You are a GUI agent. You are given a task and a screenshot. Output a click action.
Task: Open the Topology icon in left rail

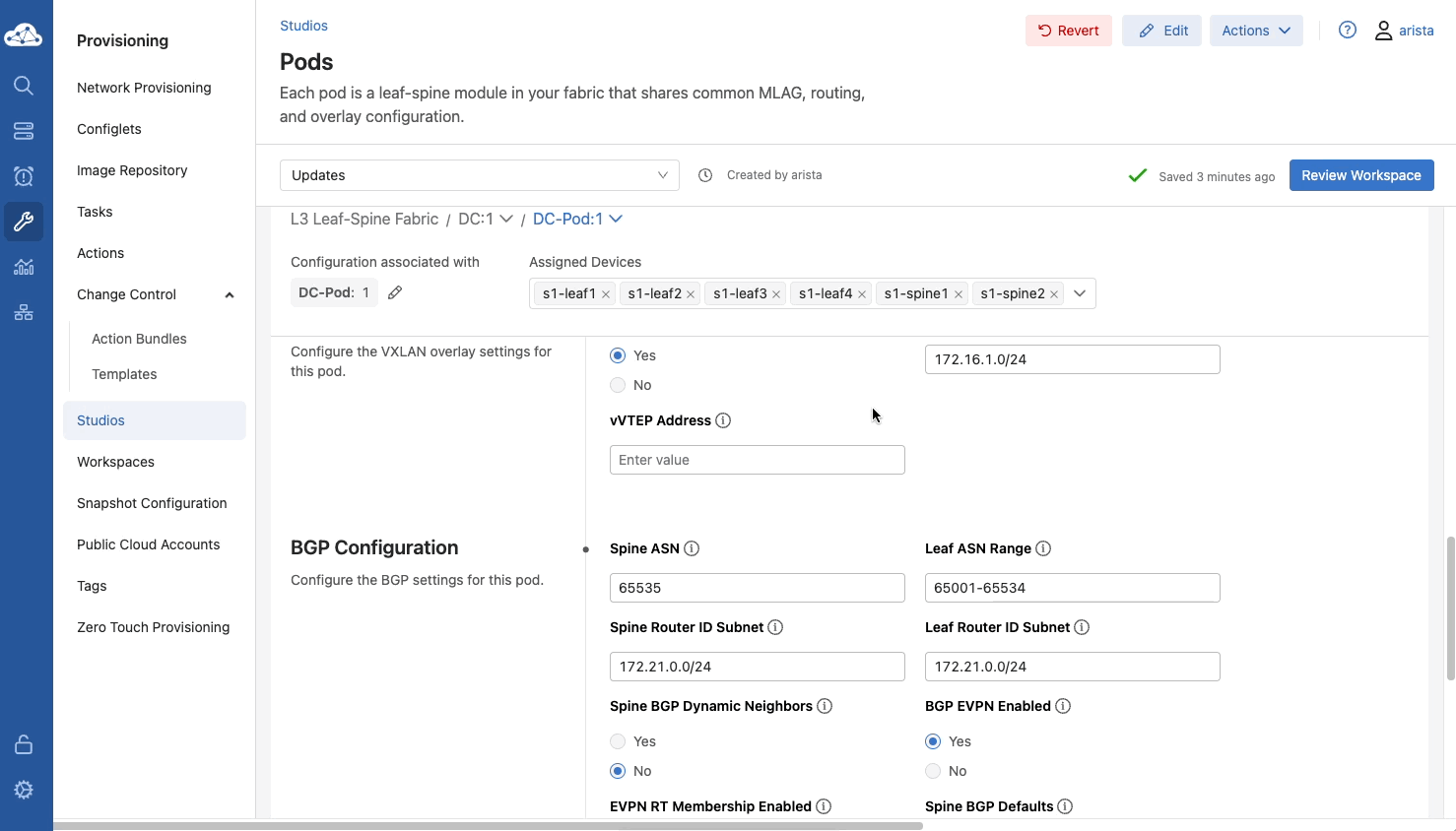24,312
